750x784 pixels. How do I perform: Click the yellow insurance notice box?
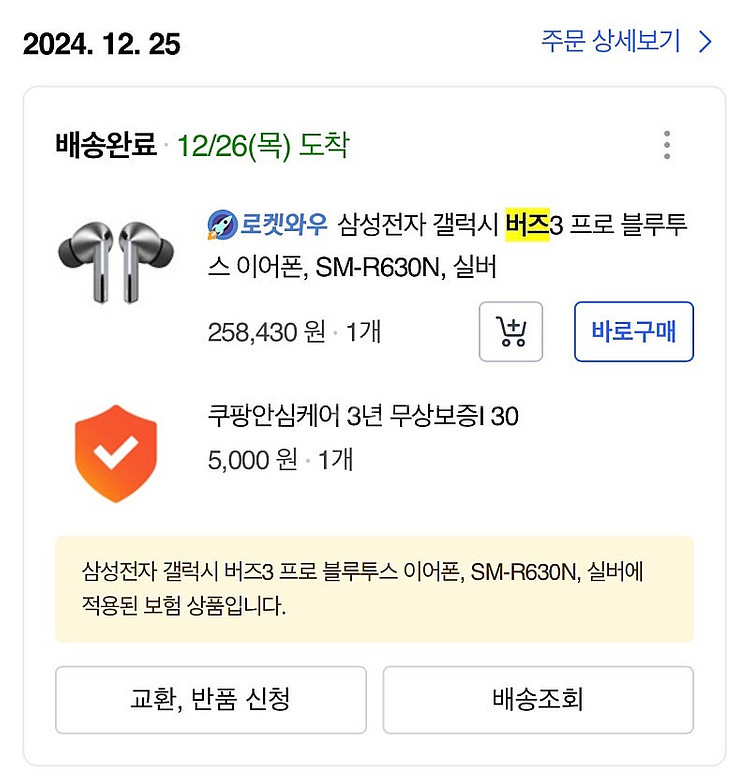tap(374, 589)
